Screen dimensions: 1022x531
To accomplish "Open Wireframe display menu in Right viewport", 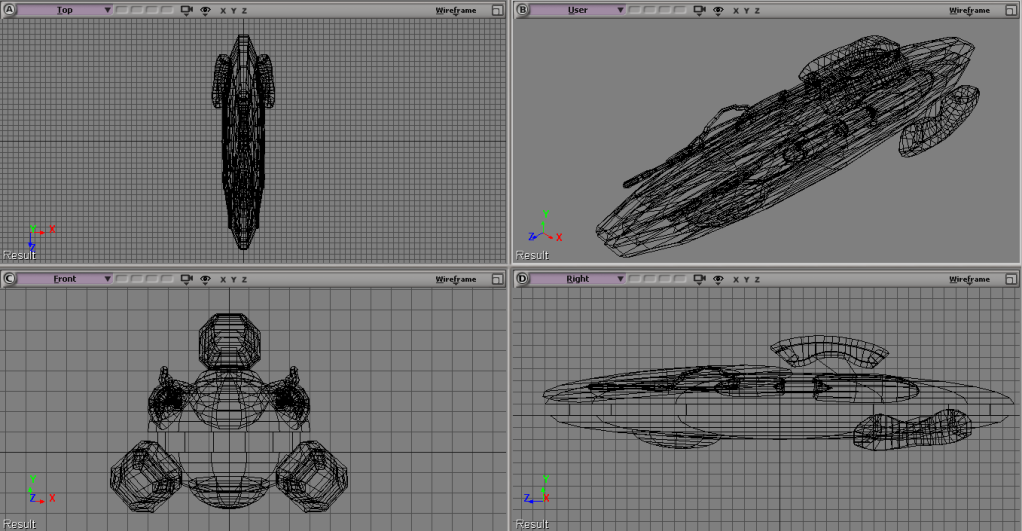I will tap(969, 280).
